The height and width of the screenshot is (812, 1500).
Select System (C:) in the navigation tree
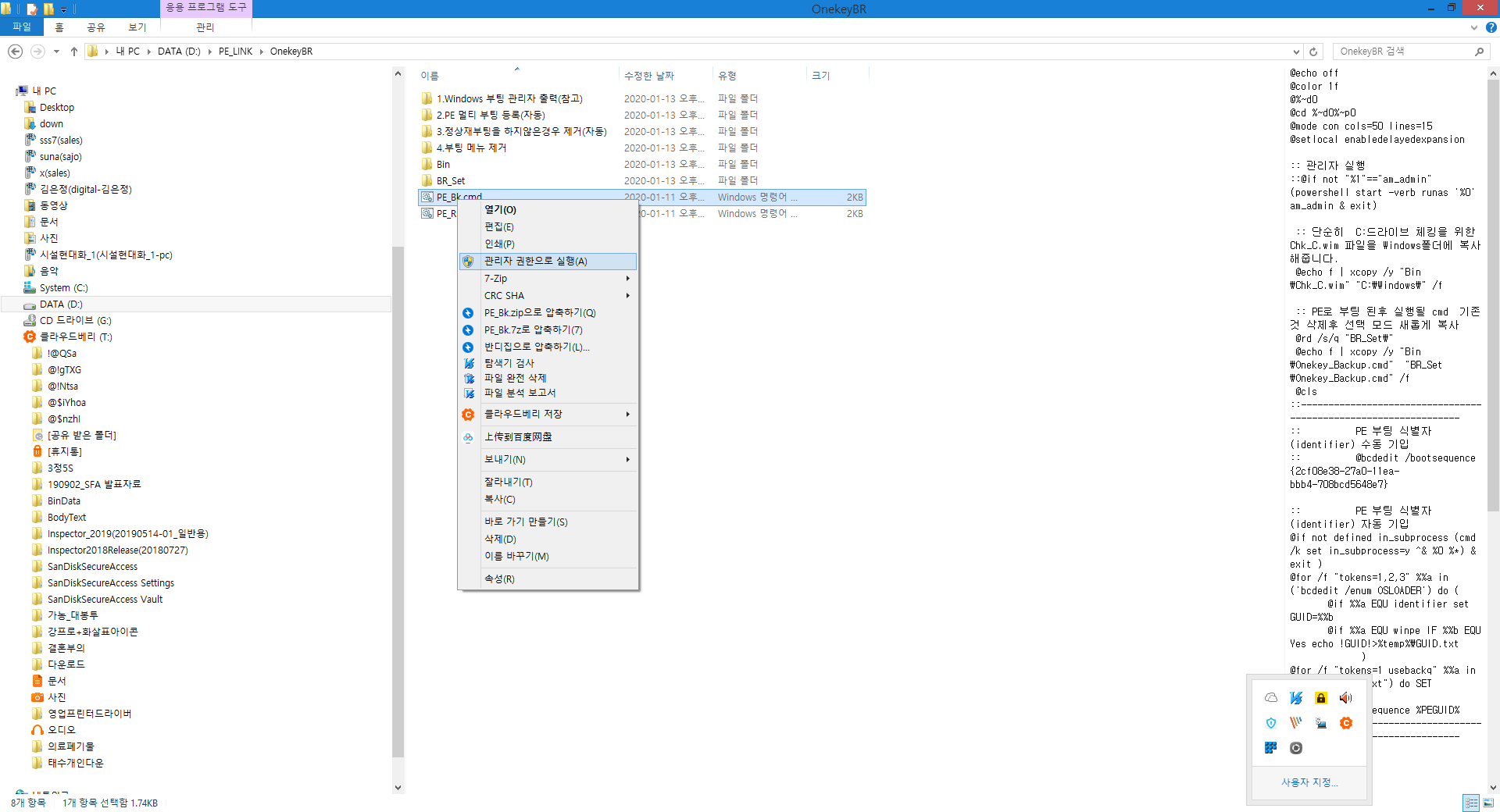point(63,288)
